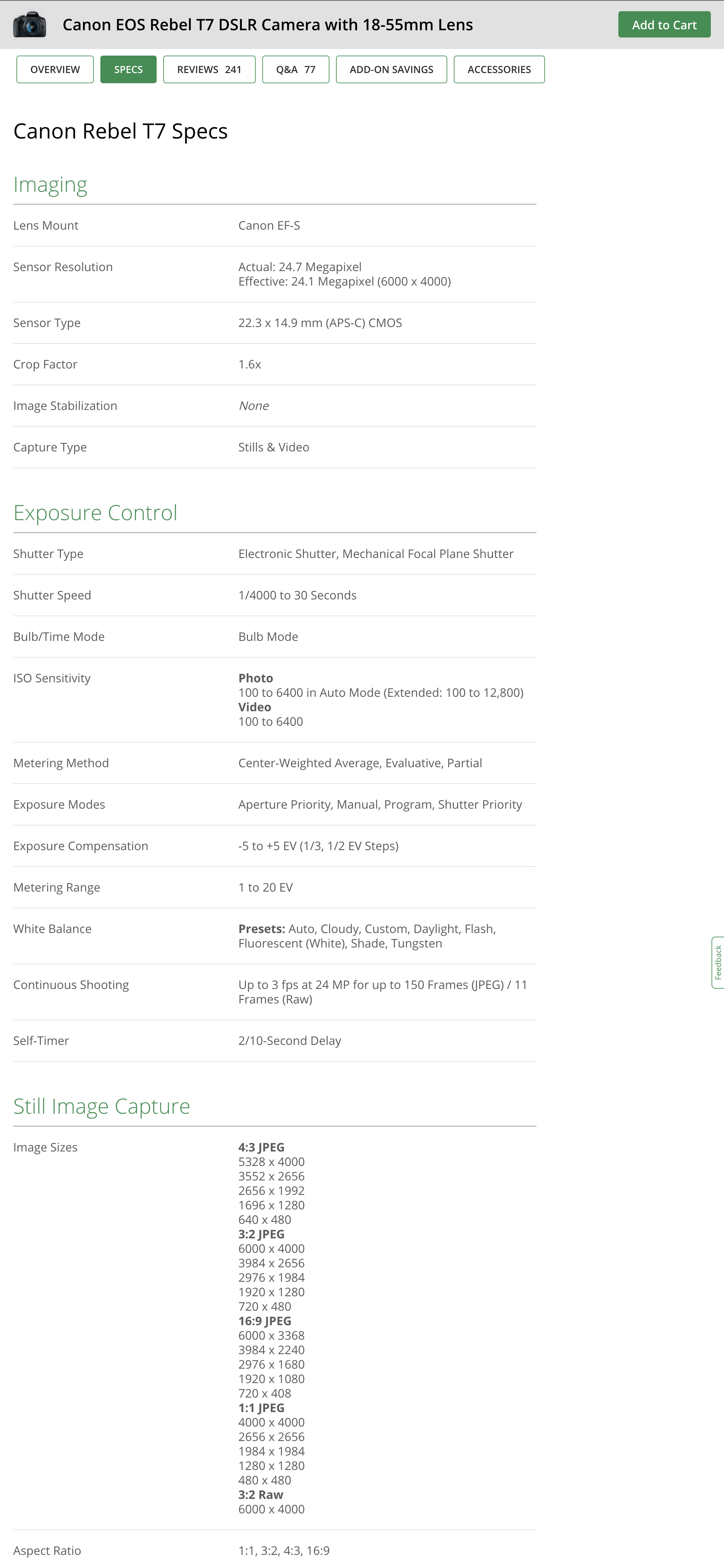
Task: Browse the ACCESSORIES tab
Action: pyautogui.click(x=499, y=69)
